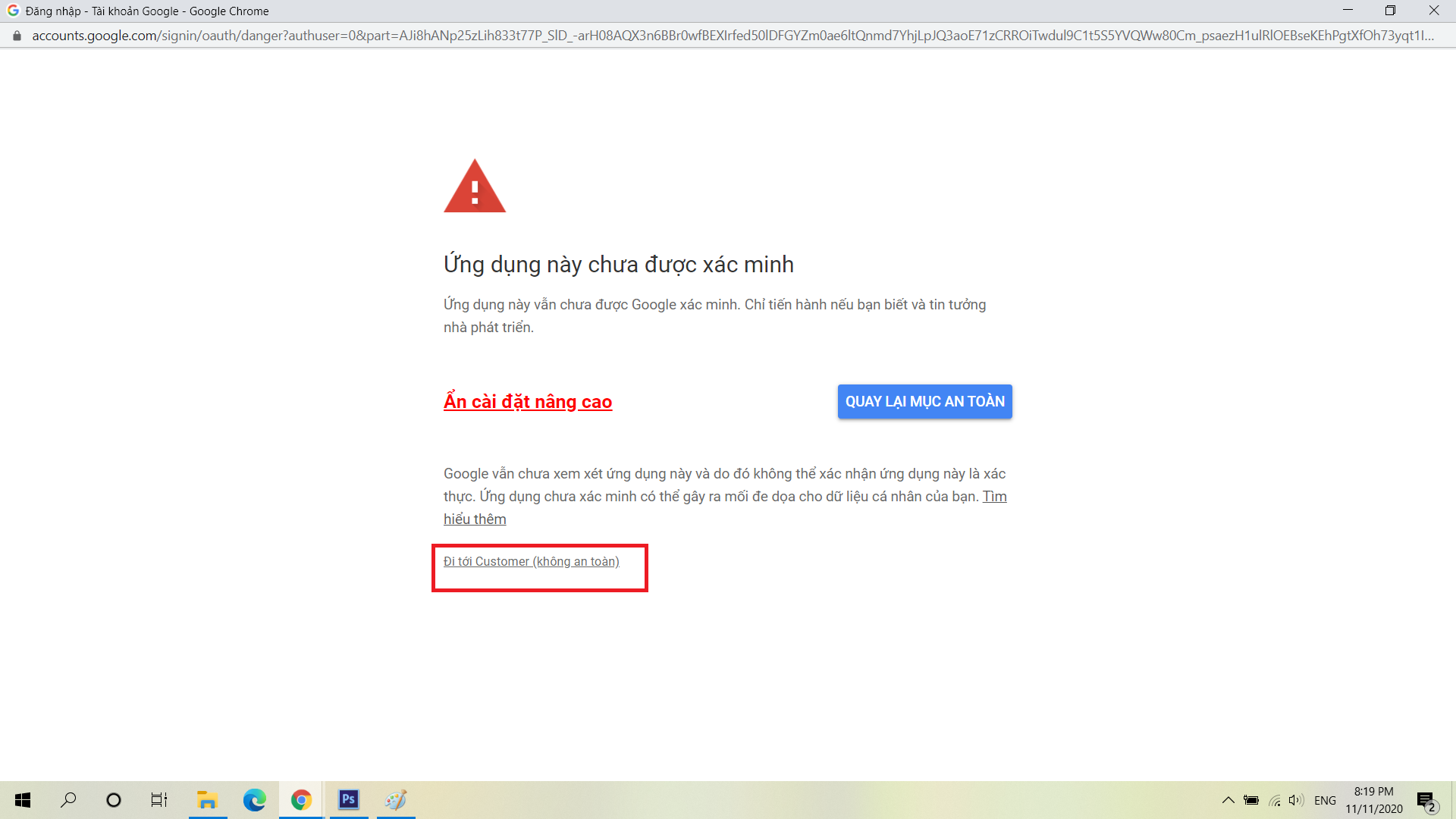Screen dimensions: 1456x819
Task: Open Microsoft Edge from the taskbar
Action: pyautogui.click(x=254, y=800)
